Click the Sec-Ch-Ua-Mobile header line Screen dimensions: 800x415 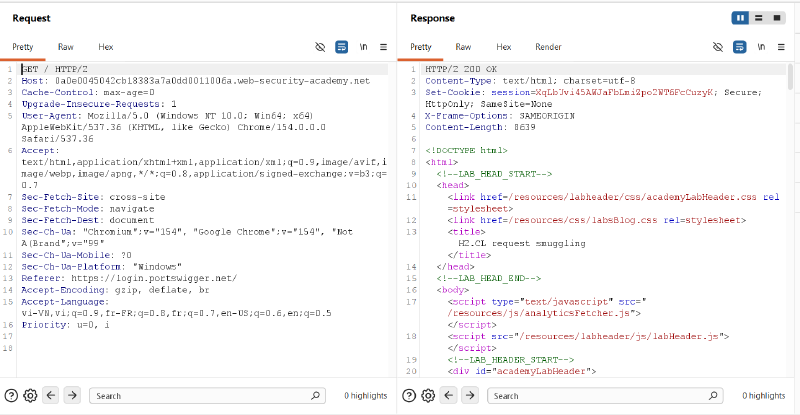click(x=76, y=255)
